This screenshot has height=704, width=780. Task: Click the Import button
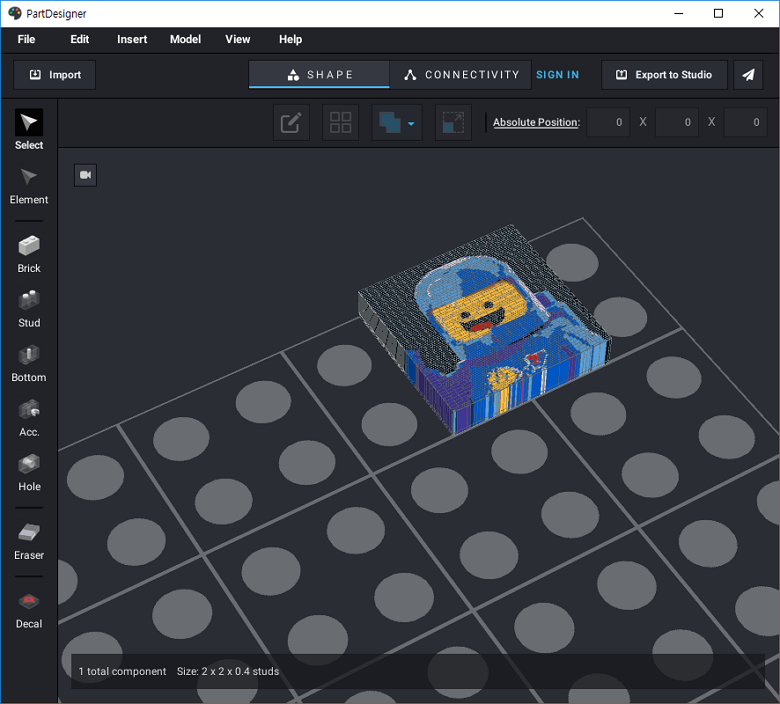tap(55, 75)
